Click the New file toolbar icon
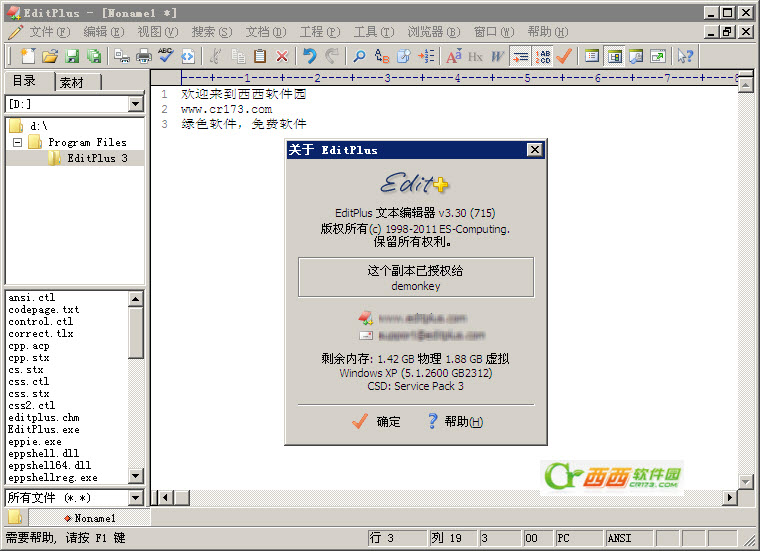Viewport: 760px width, 551px height. pyautogui.click(x=28, y=56)
